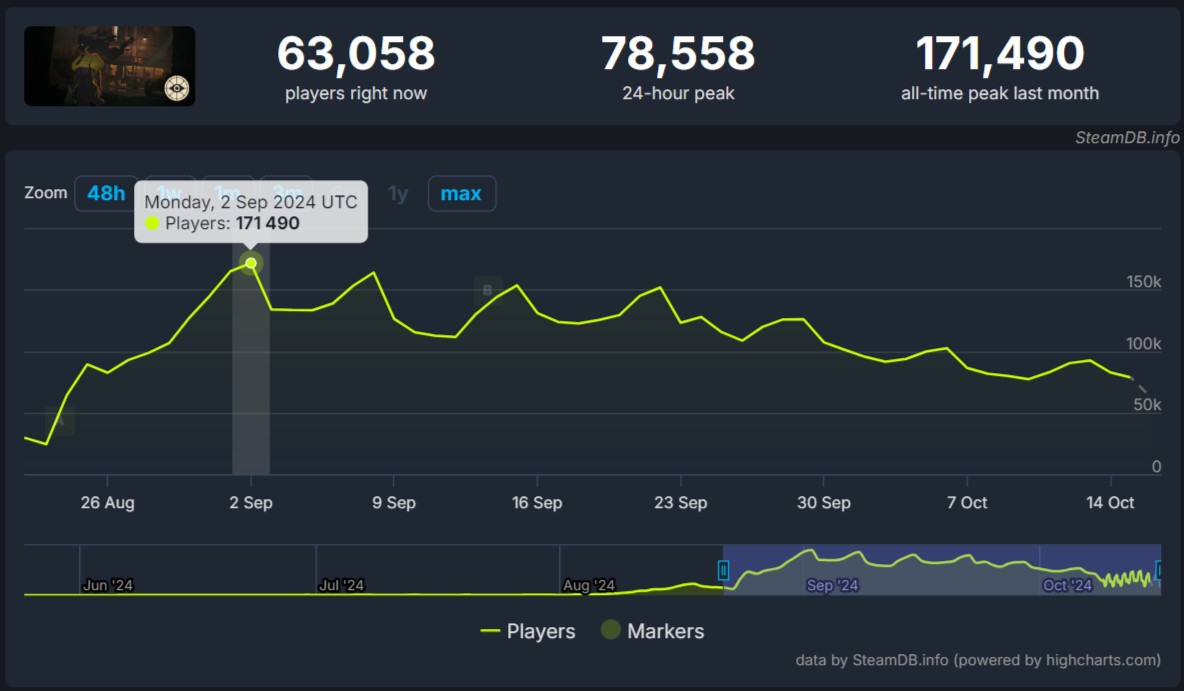Click the eye badge on game thumbnail
1184x691 pixels.
(x=177, y=88)
